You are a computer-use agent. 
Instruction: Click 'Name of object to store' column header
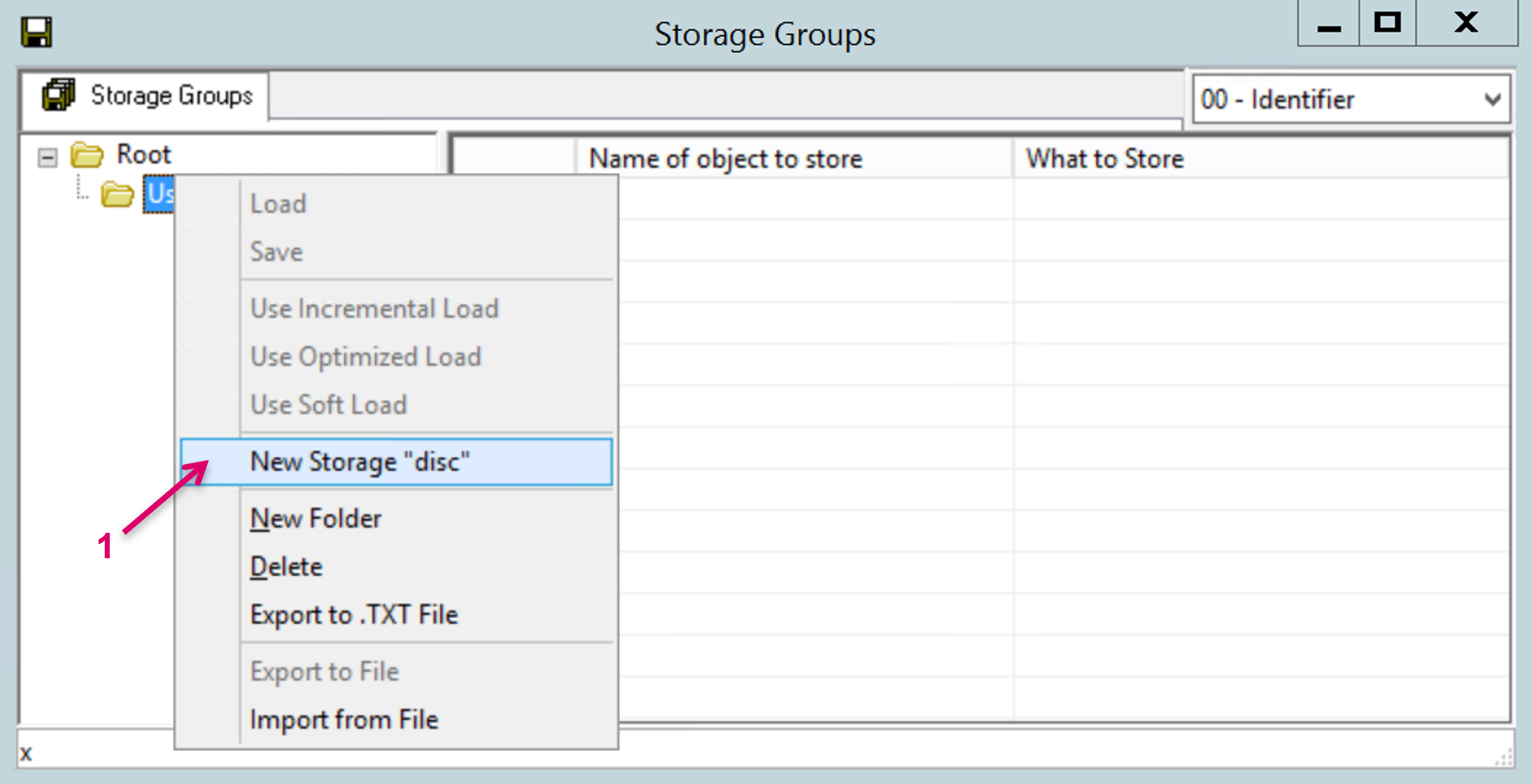click(x=725, y=158)
